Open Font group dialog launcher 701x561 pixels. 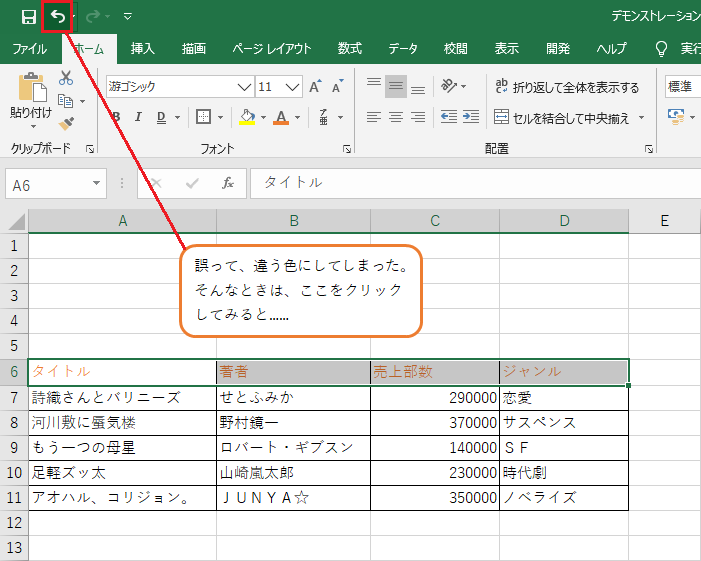pos(346,149)
